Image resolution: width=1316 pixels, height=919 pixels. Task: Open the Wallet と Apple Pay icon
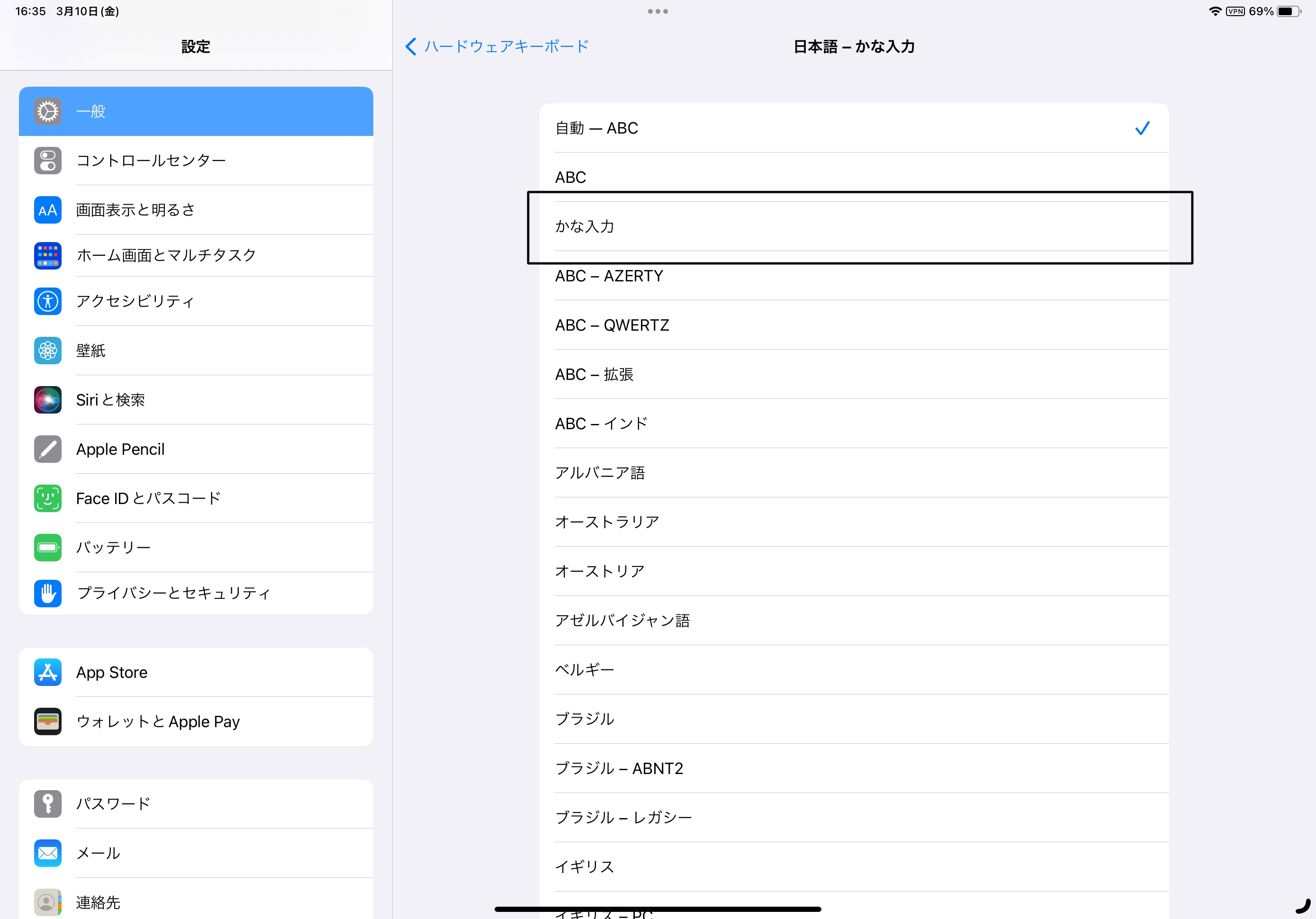(x=47, y=721)
